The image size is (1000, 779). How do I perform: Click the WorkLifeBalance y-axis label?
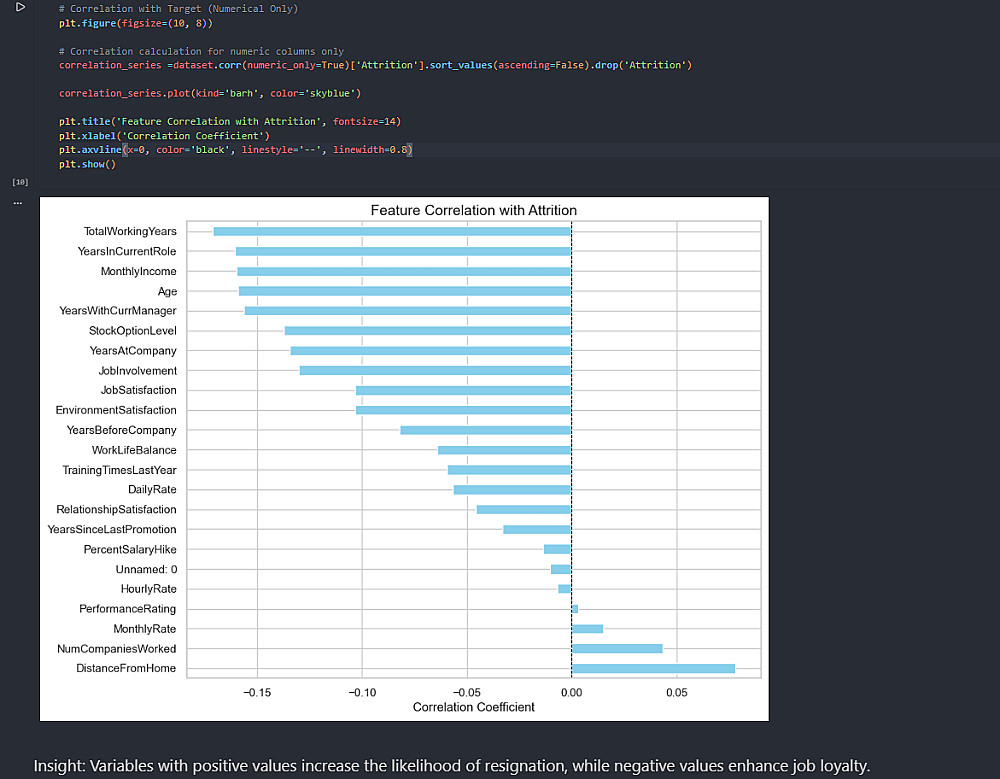(133, 450)
